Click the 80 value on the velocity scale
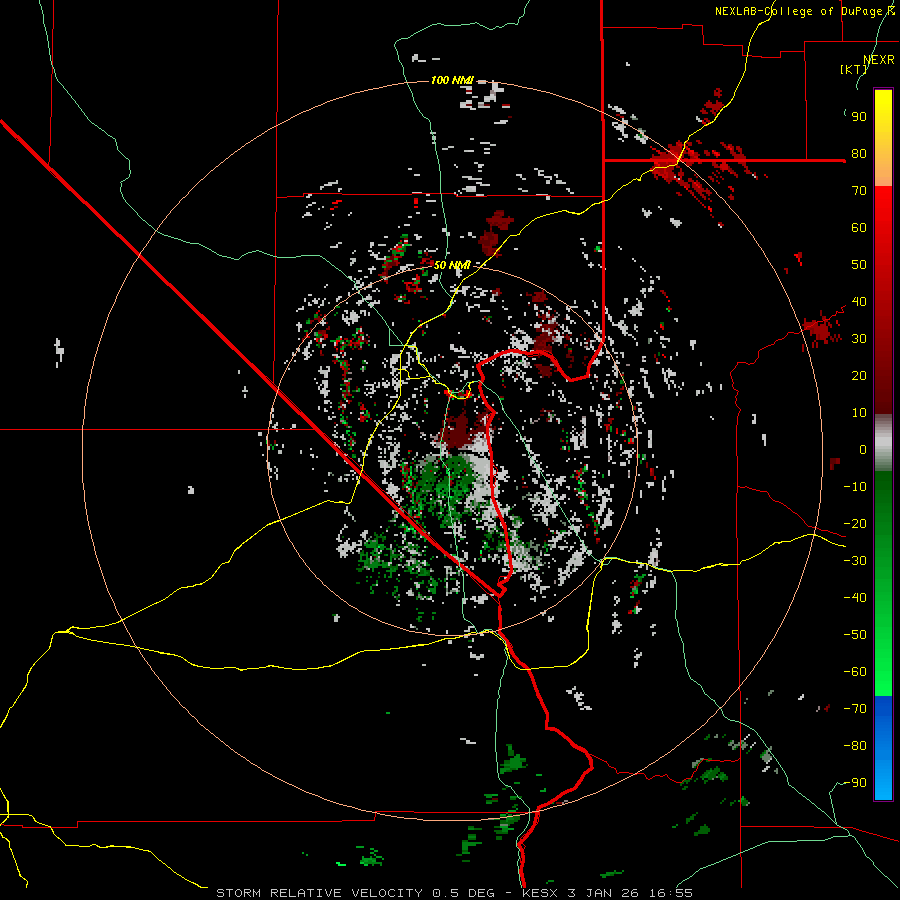 tap(859, 154)
